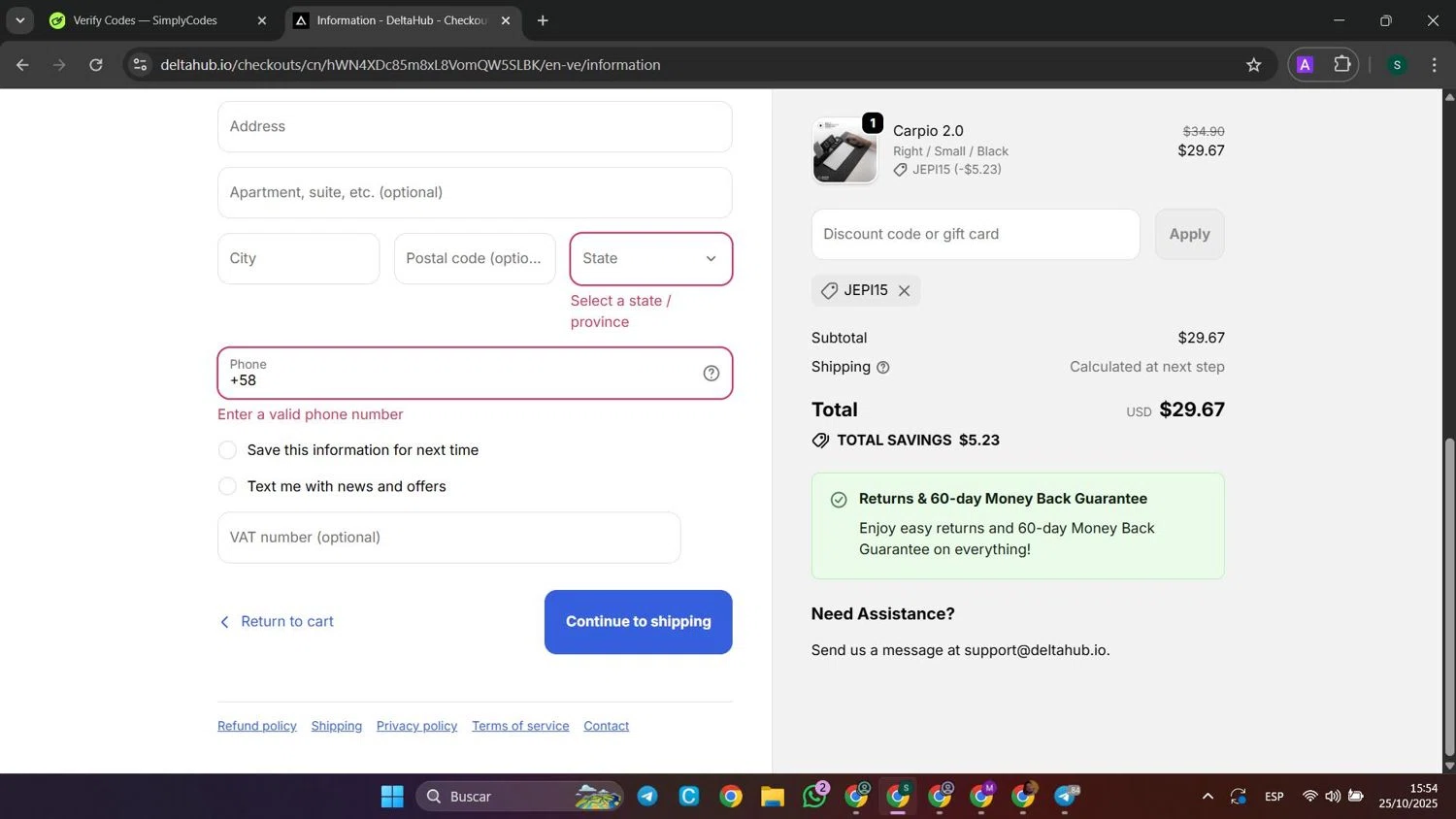
Task: Open a new browser tab
Action: click(x=543, y=20)
